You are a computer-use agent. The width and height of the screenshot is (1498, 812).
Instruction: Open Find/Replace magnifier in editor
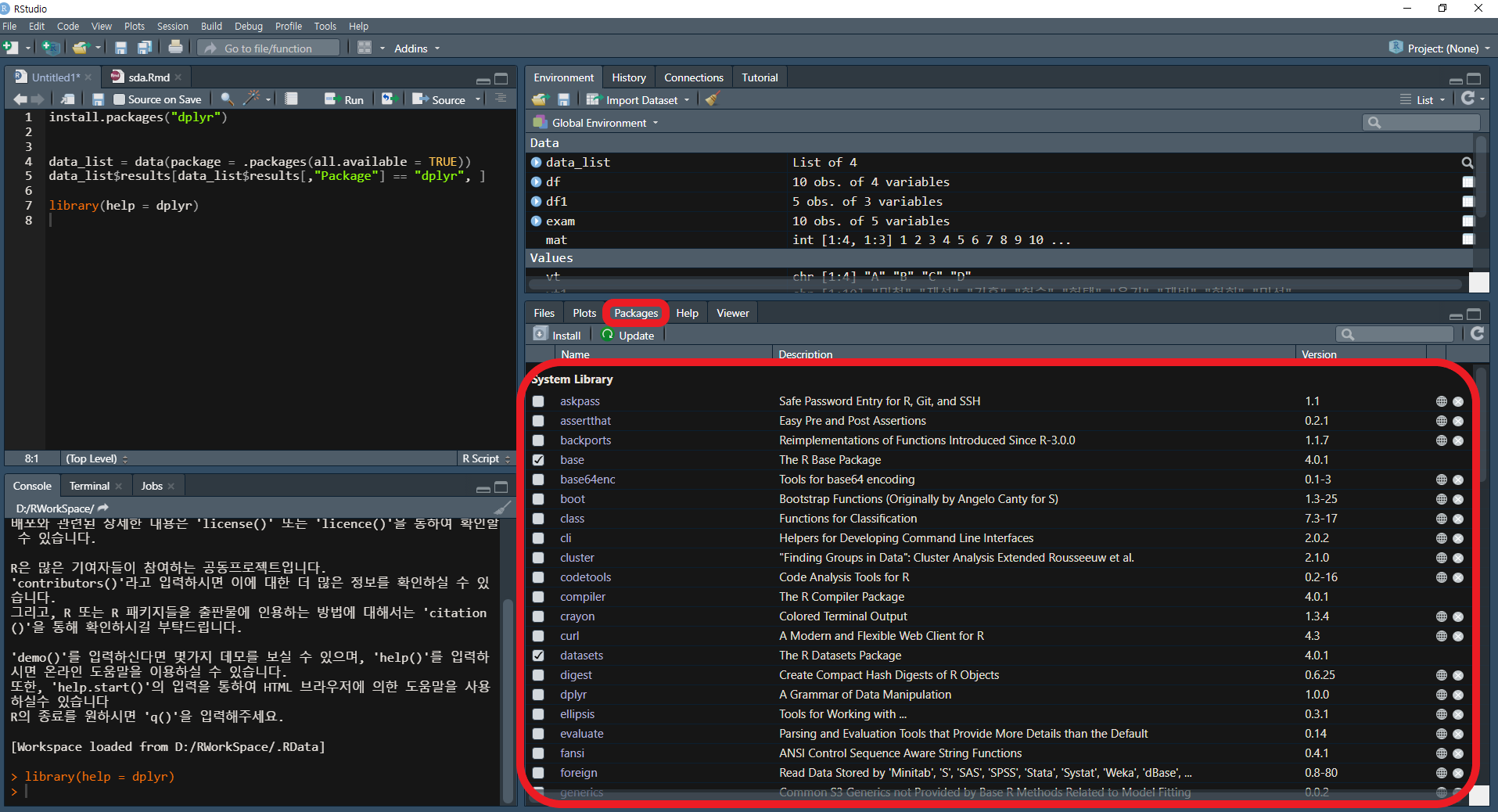(228, 99)
